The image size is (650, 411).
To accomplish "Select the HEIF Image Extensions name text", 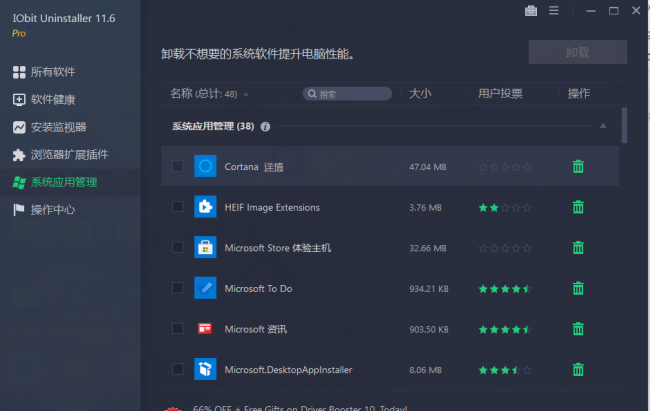I will [272, 207].
